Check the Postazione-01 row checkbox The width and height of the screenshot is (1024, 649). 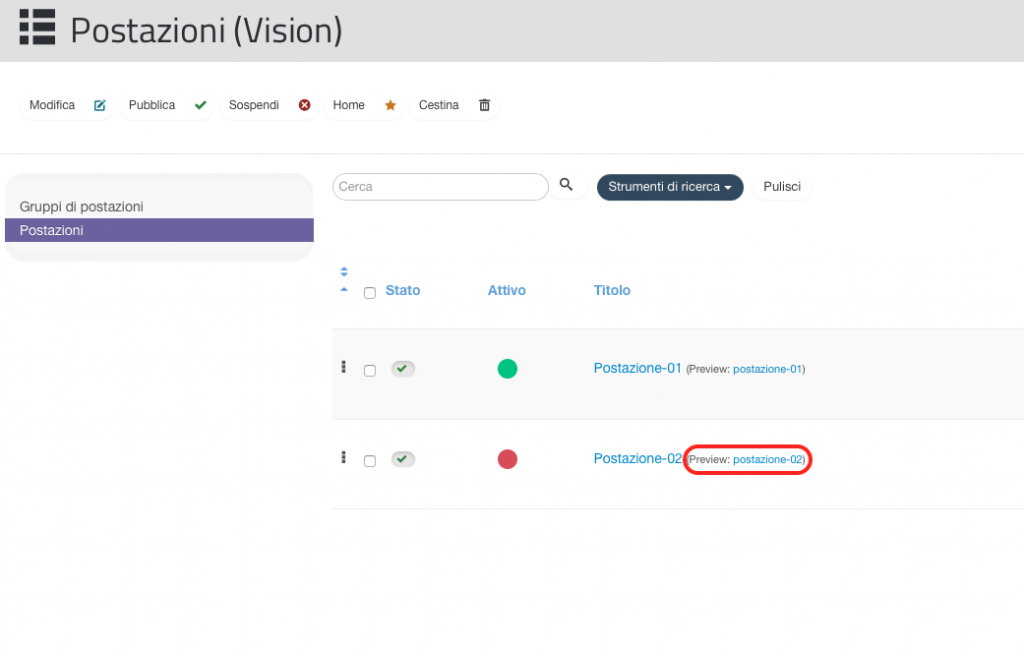pyautogui.click(x=370, y=370)
